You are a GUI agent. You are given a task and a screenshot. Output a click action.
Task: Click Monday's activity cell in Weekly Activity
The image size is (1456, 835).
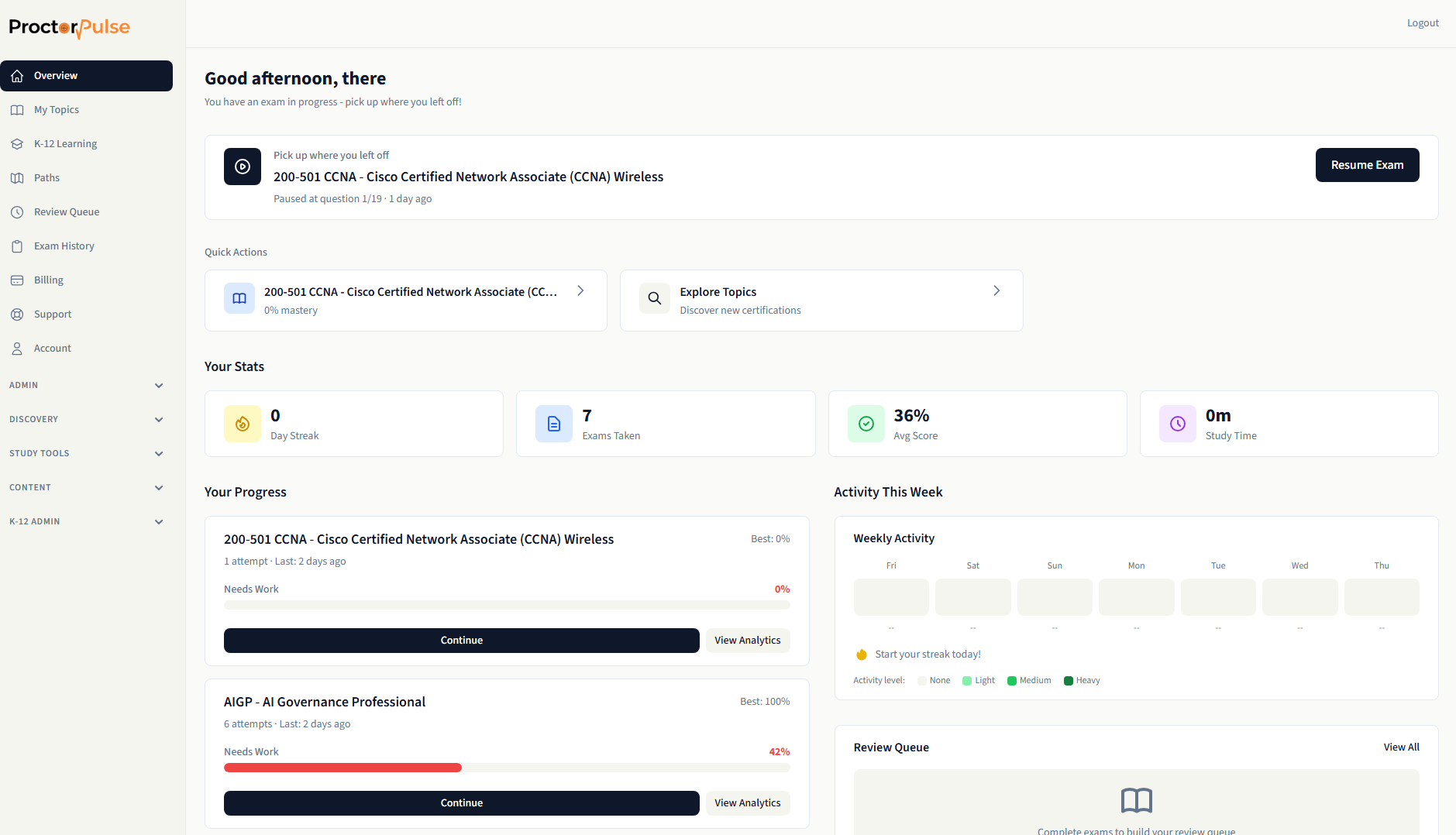[1136, 597]
